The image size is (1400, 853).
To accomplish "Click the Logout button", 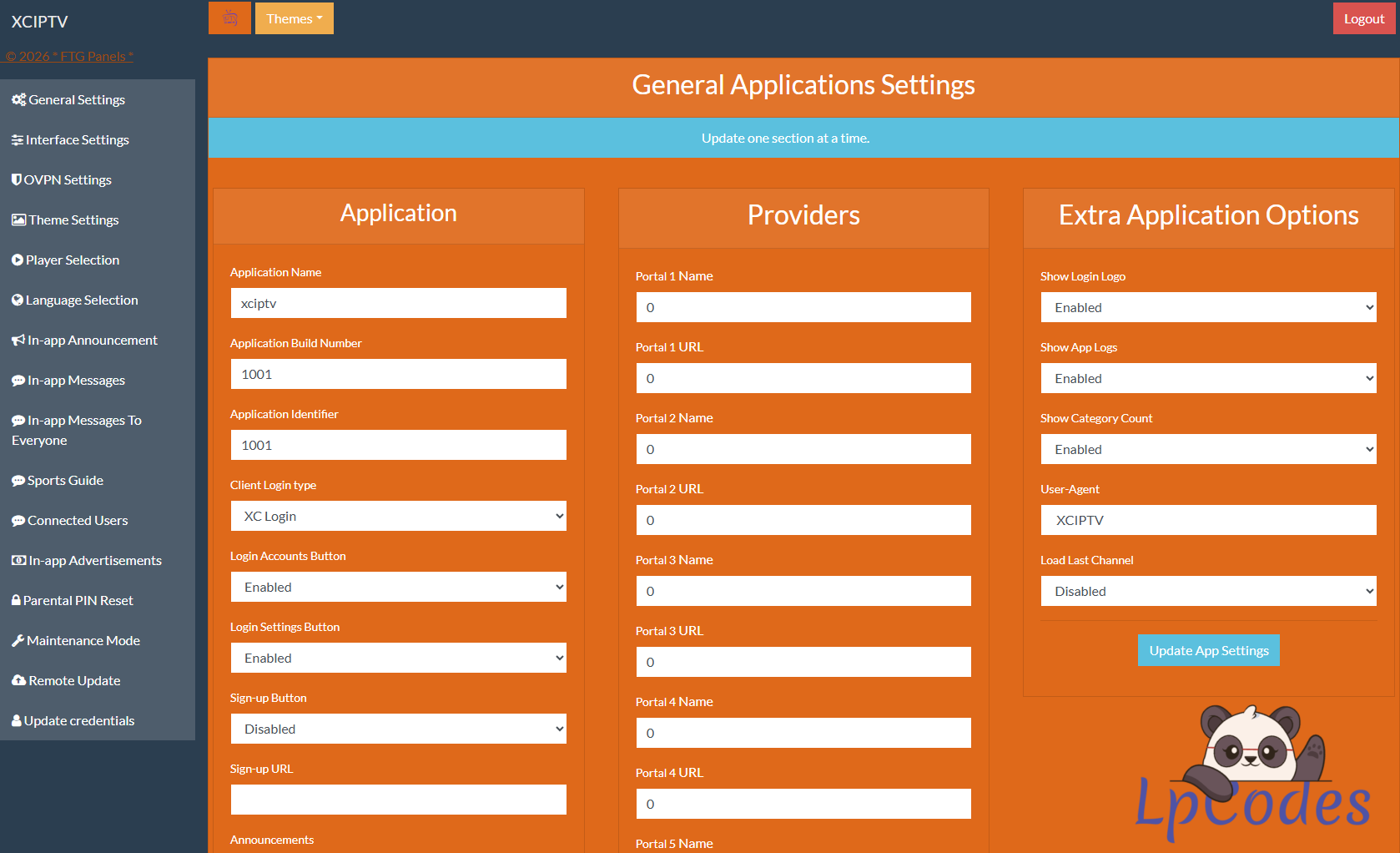I will point(1363,18).
